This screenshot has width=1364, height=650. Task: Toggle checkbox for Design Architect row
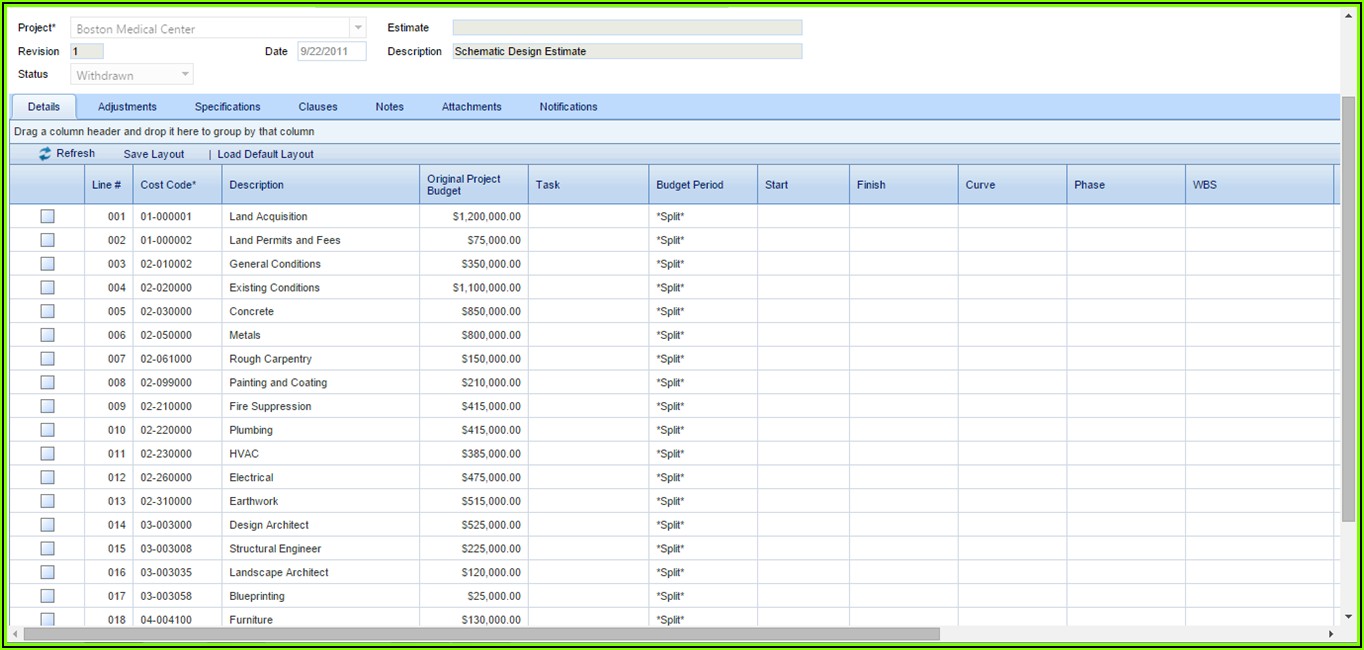(x=47, y=525)
